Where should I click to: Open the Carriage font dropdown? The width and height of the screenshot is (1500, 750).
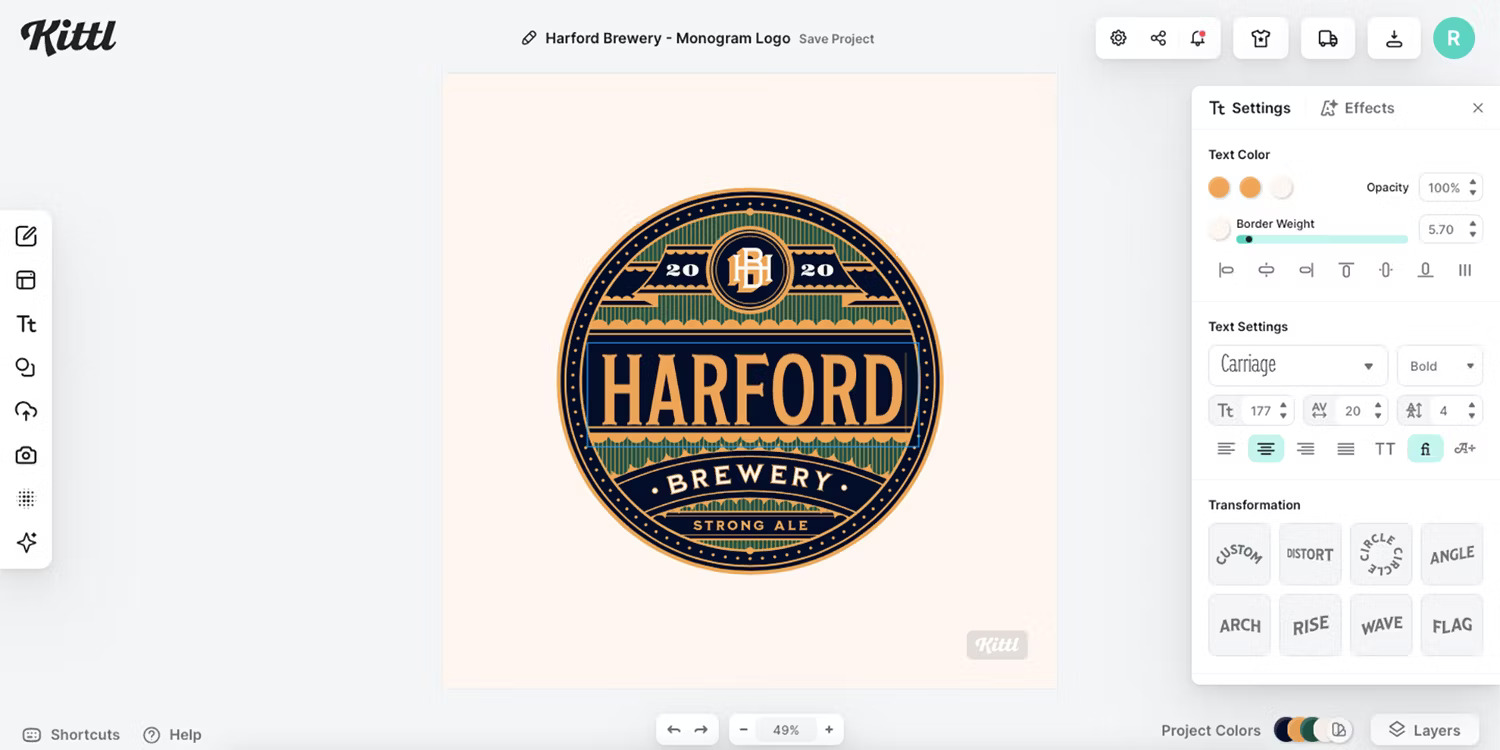click(x=1298, y=366)
